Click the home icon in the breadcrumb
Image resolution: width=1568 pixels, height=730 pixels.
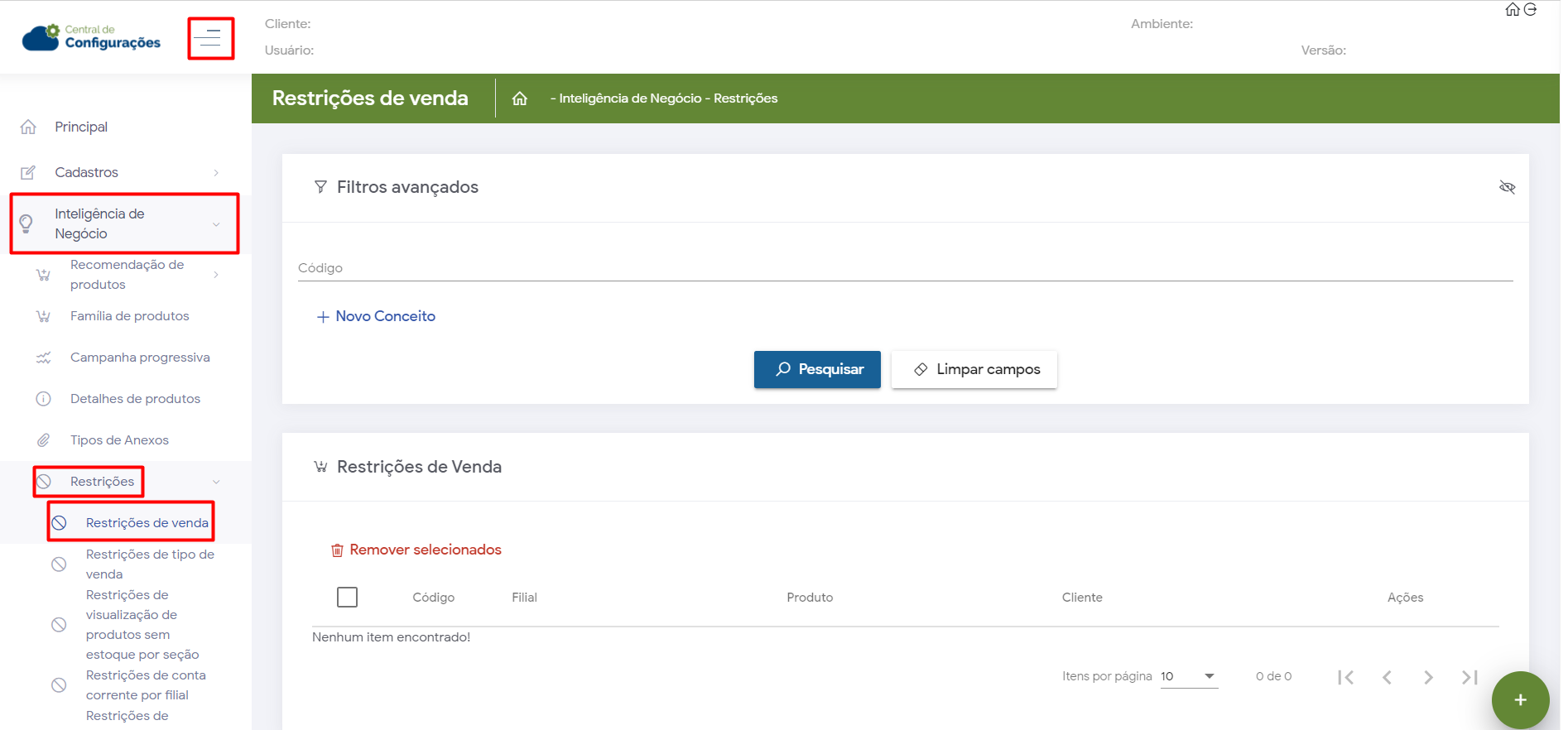520,98
